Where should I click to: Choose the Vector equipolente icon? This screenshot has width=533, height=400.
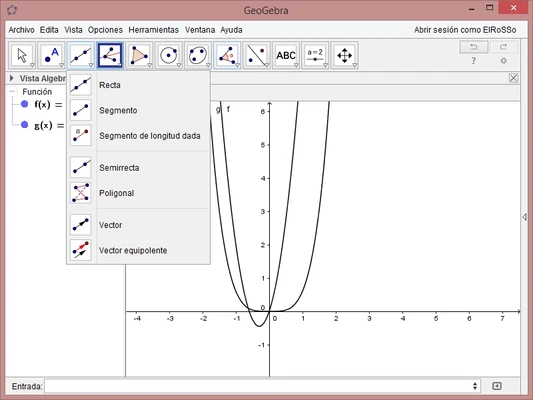click(81, 250)
